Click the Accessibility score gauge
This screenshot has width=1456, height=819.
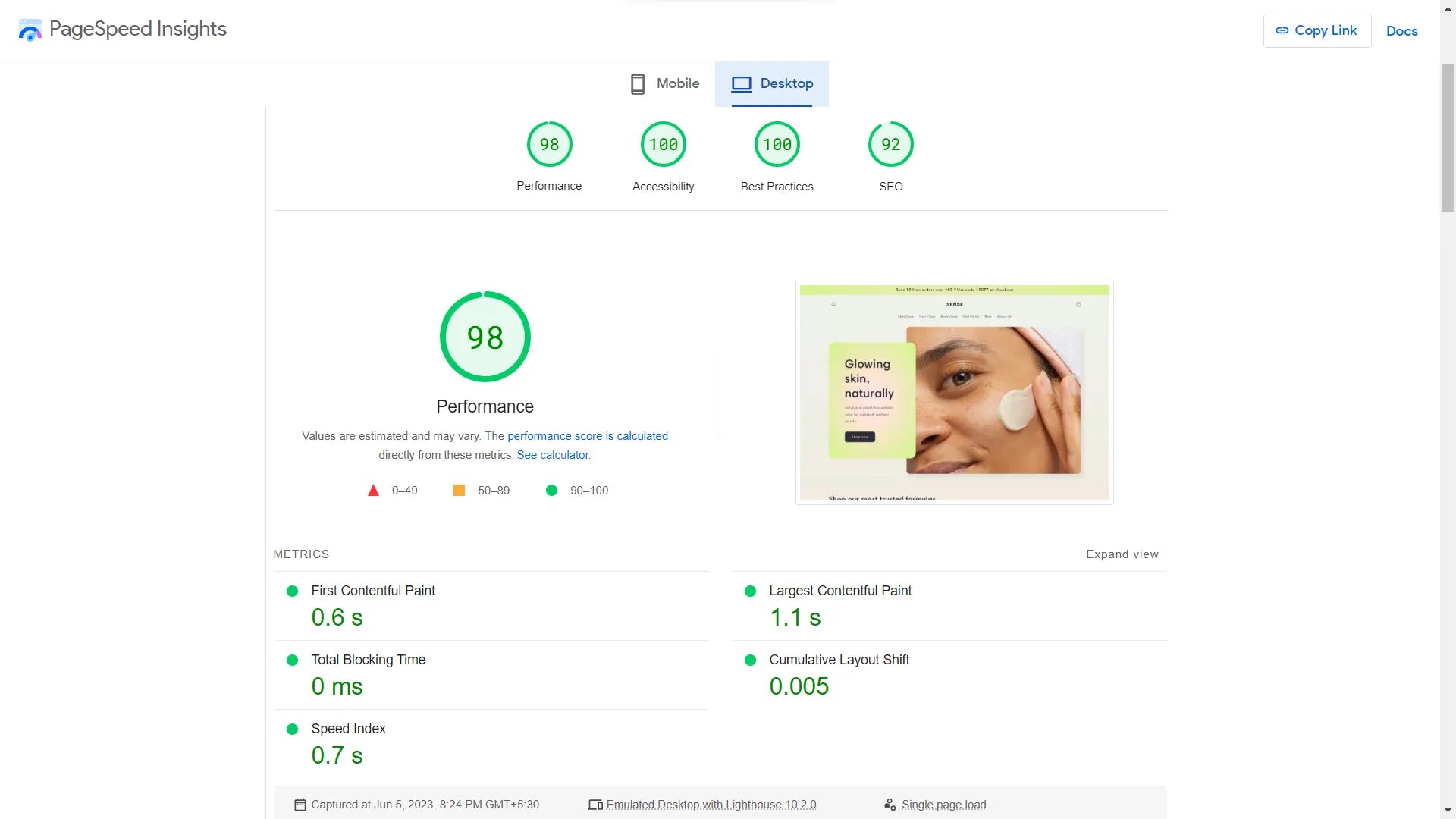pyautogui.click(x=663, y=144)
